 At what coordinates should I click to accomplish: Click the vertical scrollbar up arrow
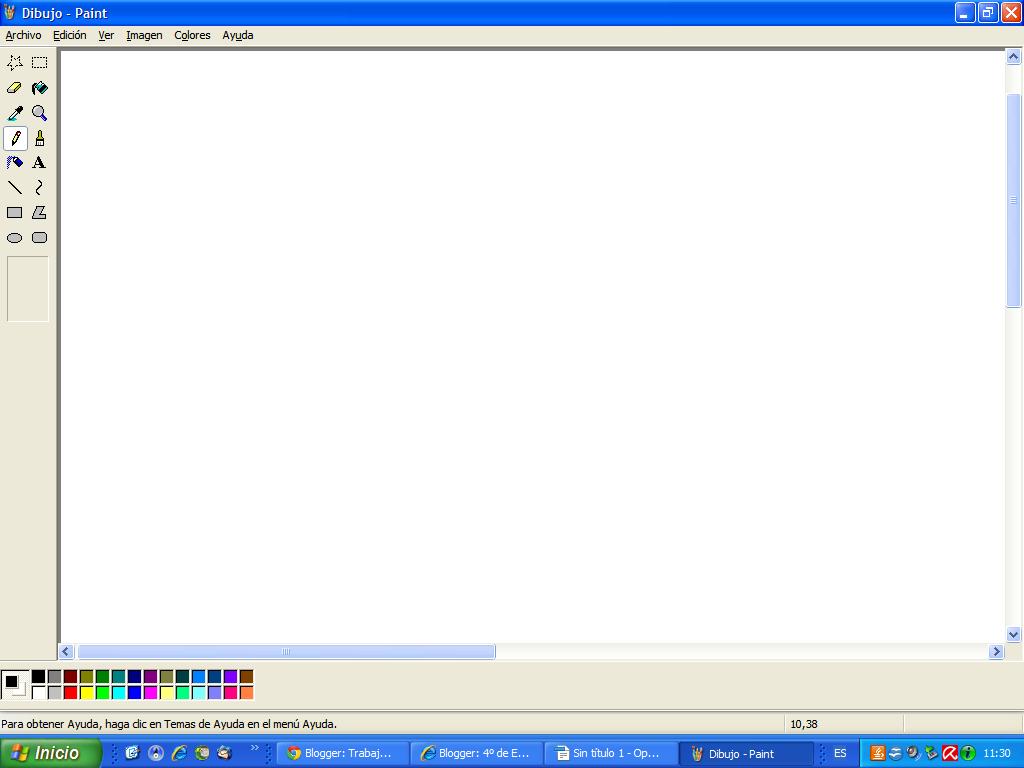click(x=1014, y=57)
